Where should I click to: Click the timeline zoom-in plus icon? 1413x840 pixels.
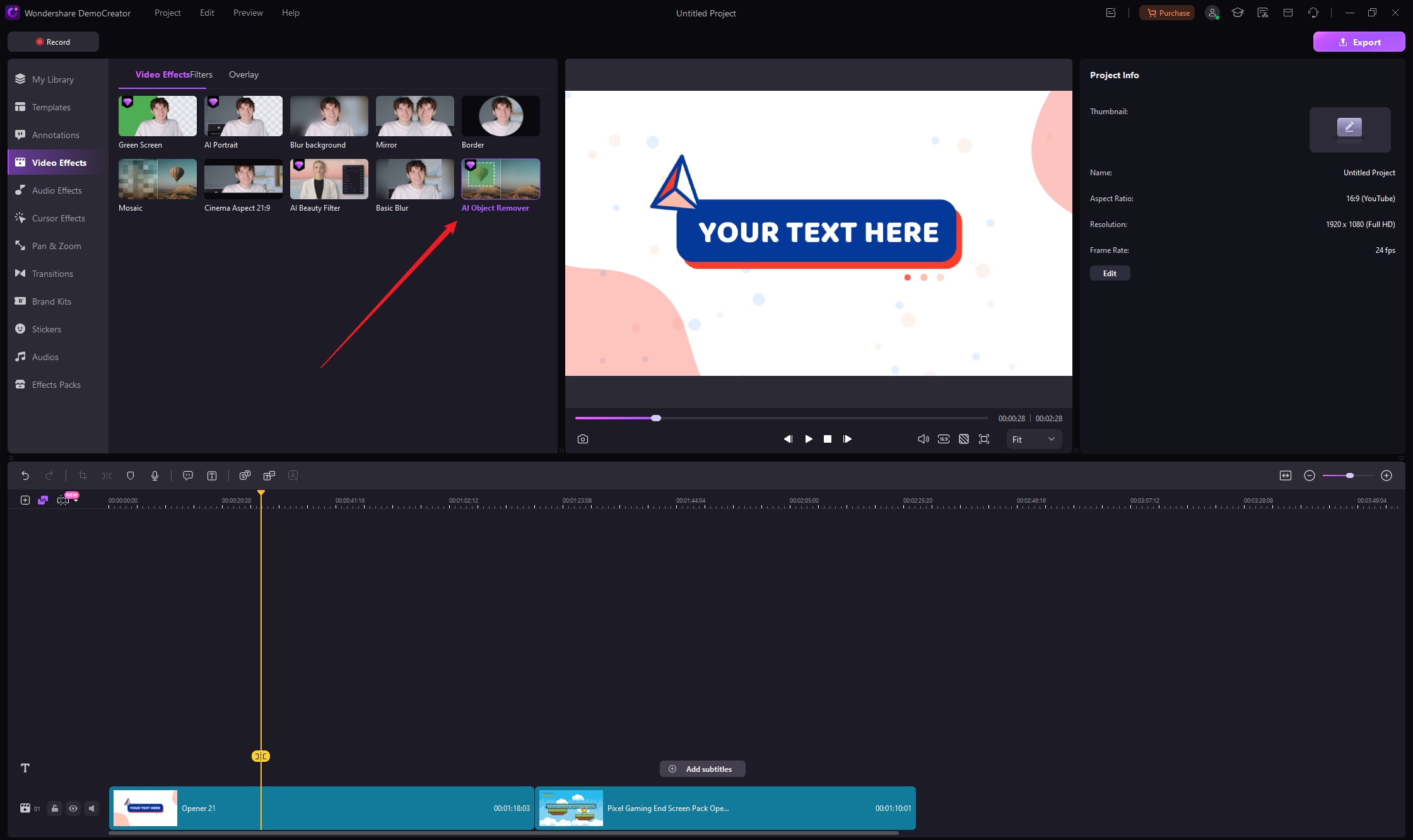(1387, 475)
